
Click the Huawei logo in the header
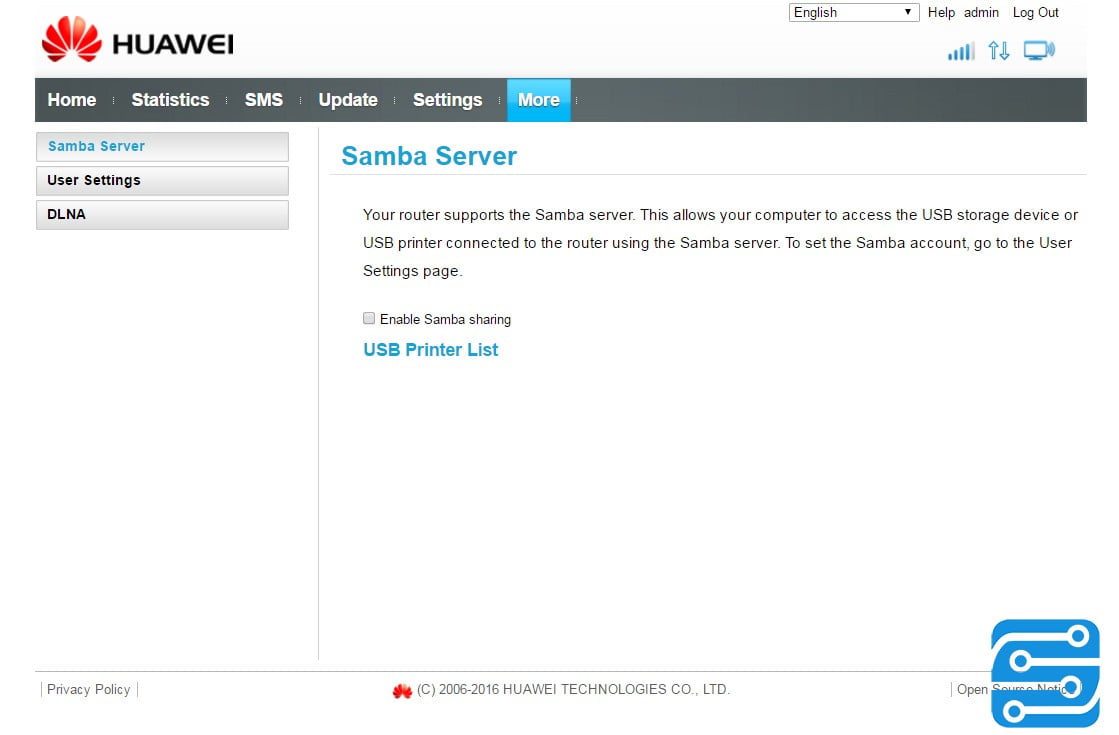(x=137, y=42)
